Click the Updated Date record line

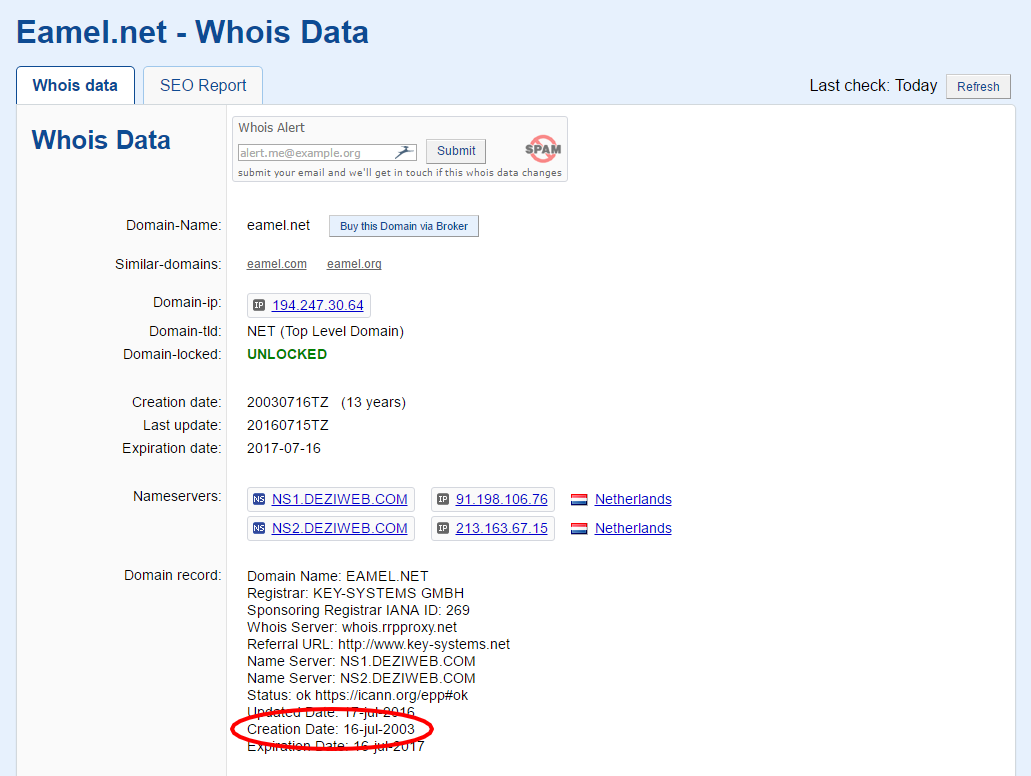click(331, 712)
